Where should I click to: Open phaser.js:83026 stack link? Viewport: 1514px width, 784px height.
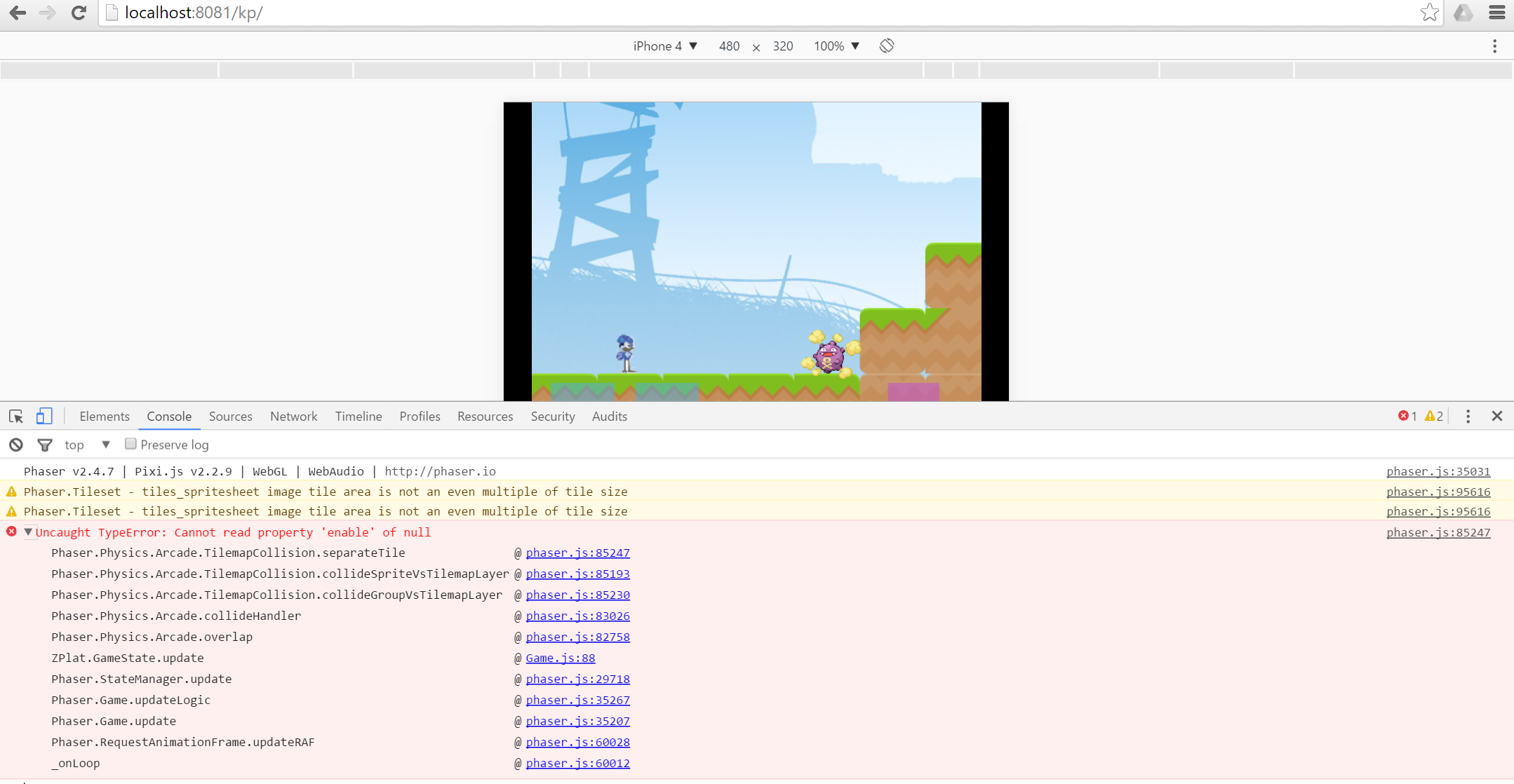pos(577,616)
